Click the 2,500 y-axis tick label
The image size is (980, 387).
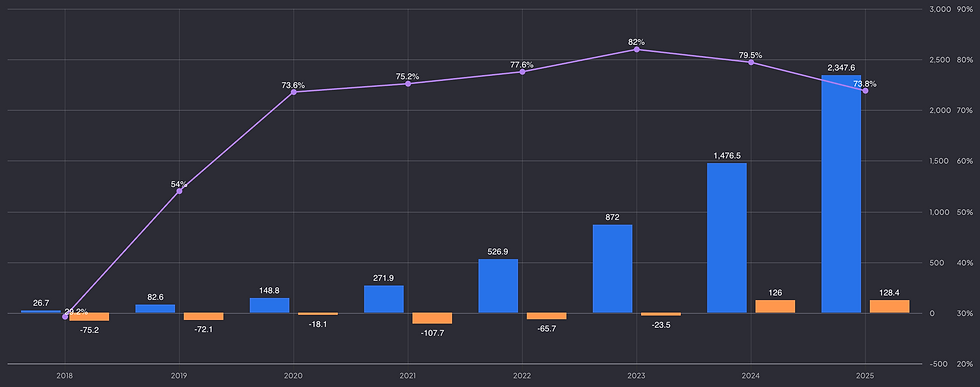pyautogui.click(x=940, y=60)
